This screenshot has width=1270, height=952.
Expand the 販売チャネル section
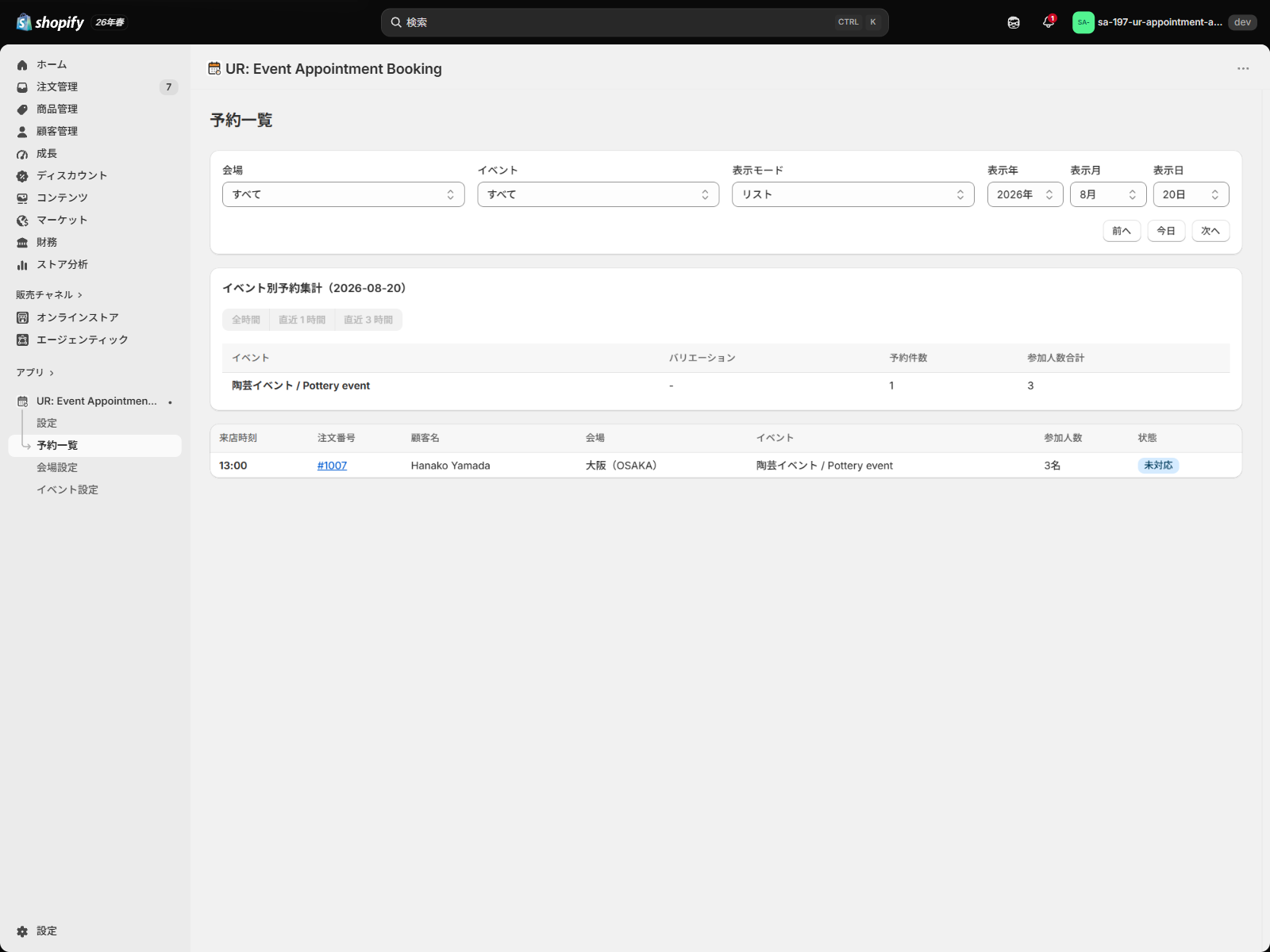49,295
